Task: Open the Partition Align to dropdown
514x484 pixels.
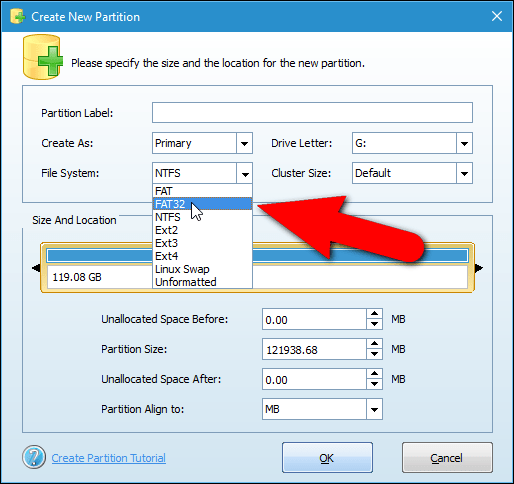Action: point(374,409)
